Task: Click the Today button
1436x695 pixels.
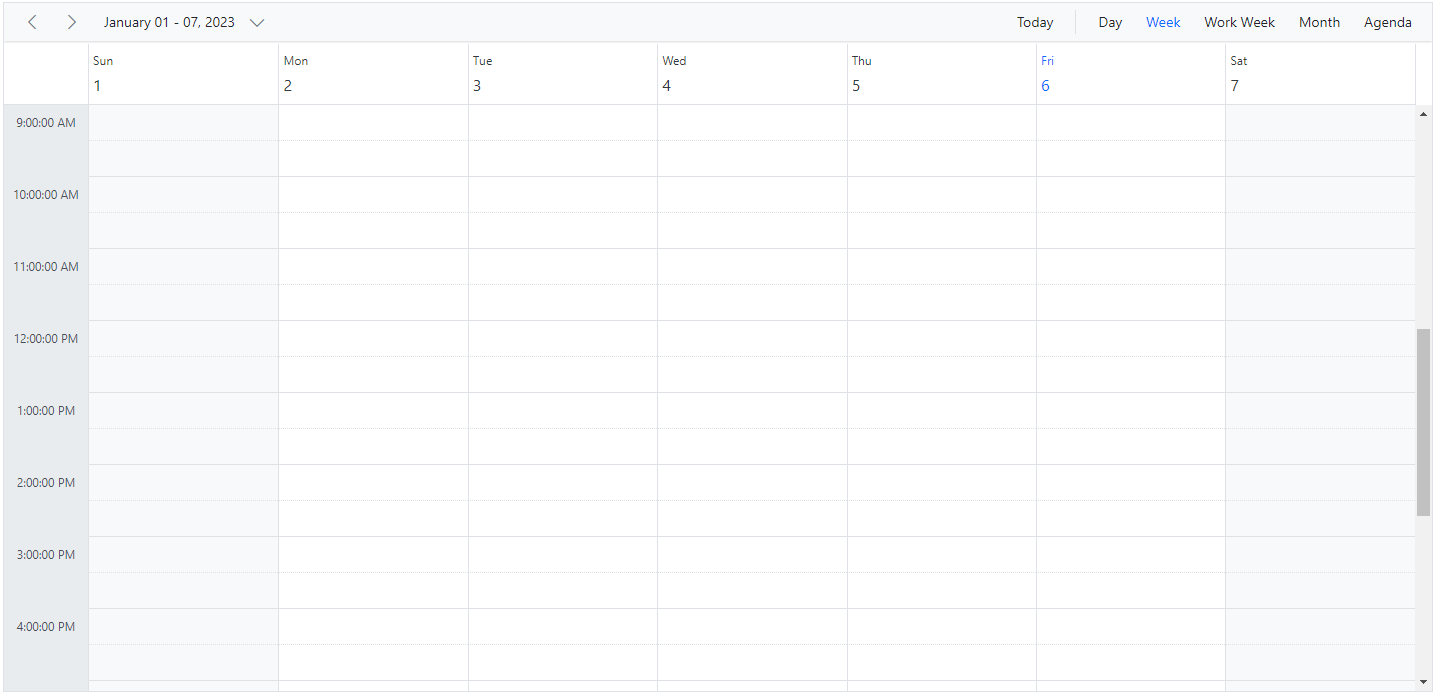Action: [1035, 22]
